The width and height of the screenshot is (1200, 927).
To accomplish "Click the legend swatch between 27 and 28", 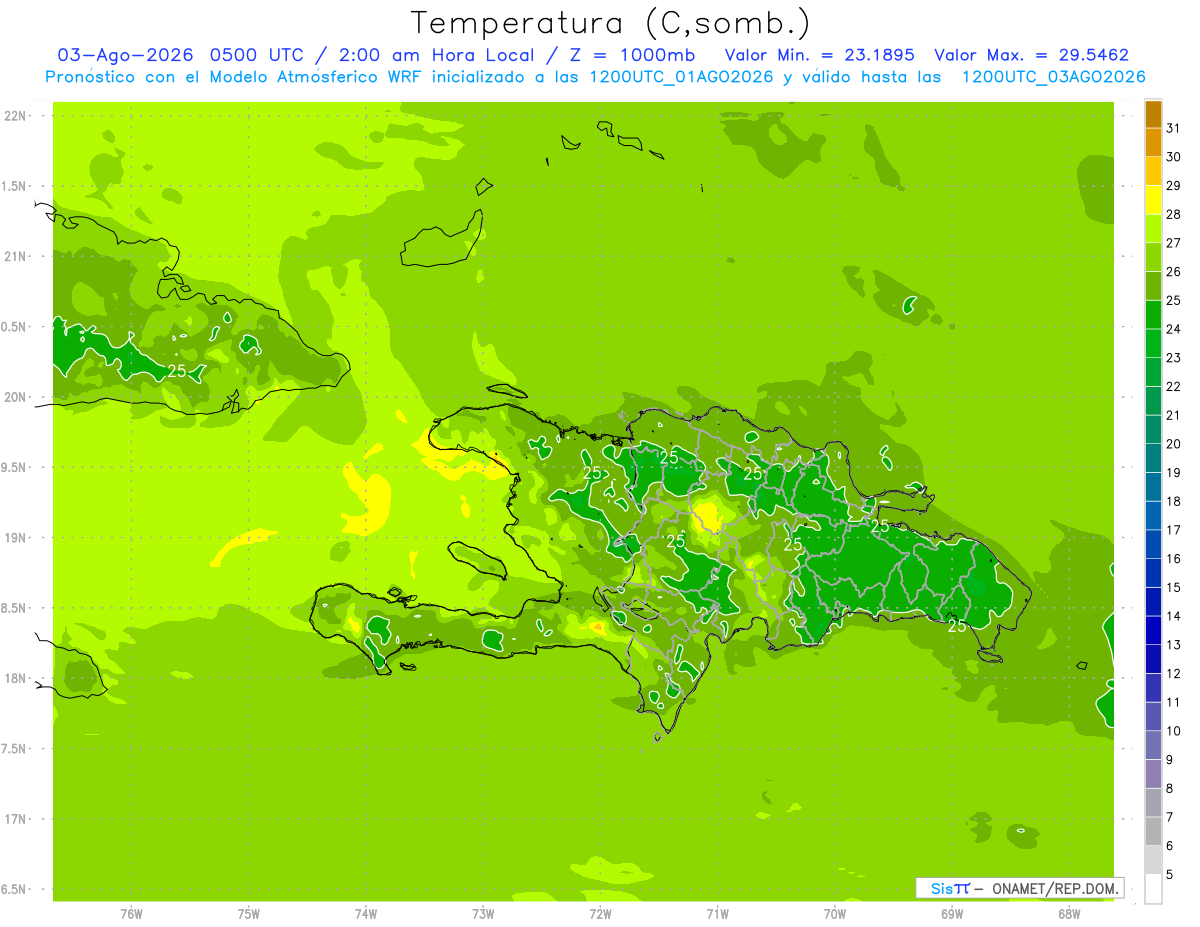I will point(1153,229).
